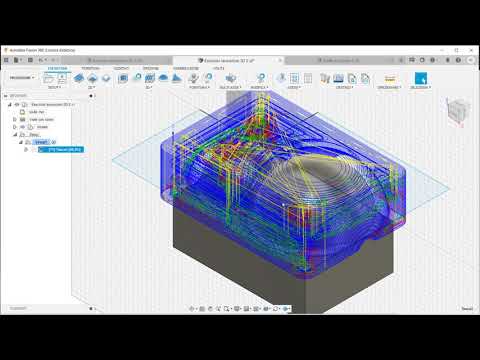This screenshot has width=480, height=360.
Task: Open the user profile button
Action: pos(471,60)
